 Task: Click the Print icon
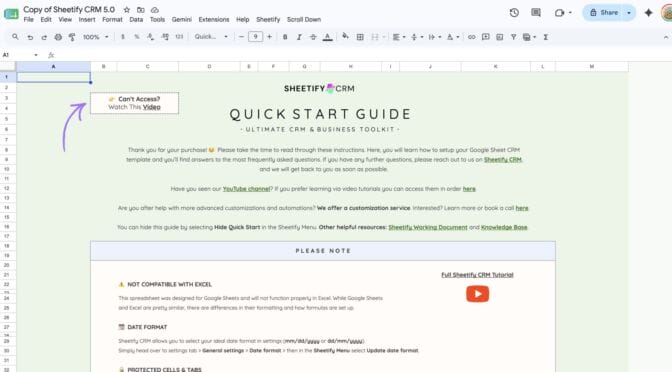(x=58, y=37)
